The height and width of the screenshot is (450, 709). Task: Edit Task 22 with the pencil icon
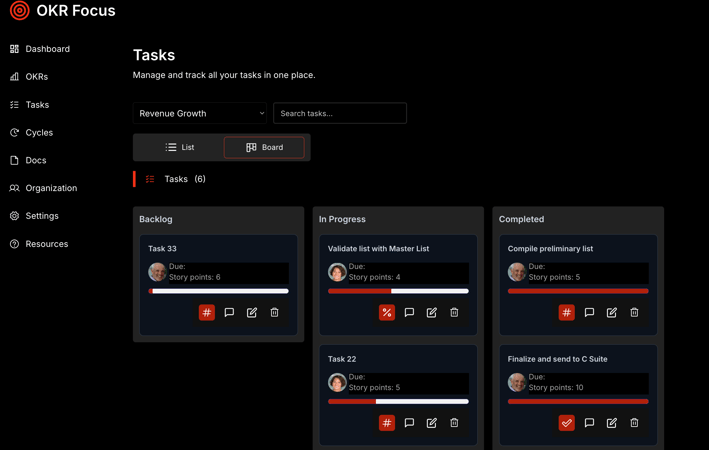click(432, 423)
